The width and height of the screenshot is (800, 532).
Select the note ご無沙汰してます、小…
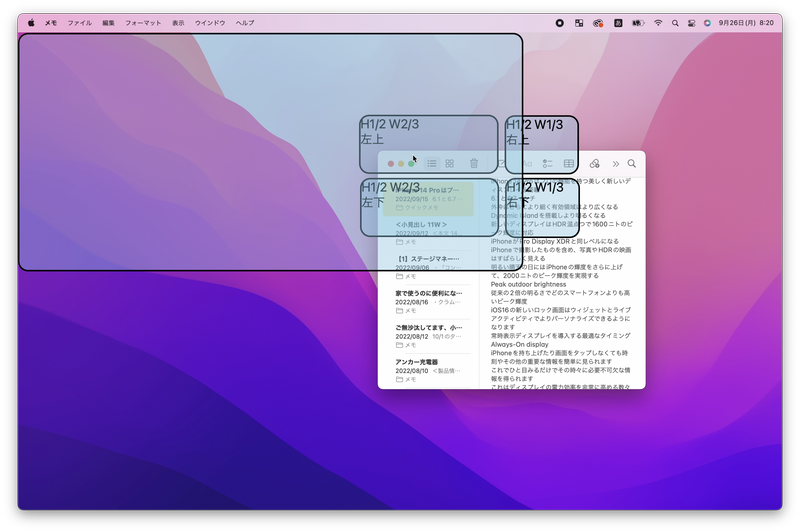[x=429, y=336]
